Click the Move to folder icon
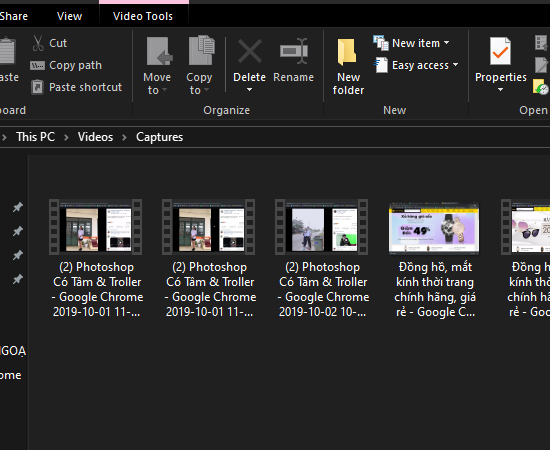 point(159,52)
